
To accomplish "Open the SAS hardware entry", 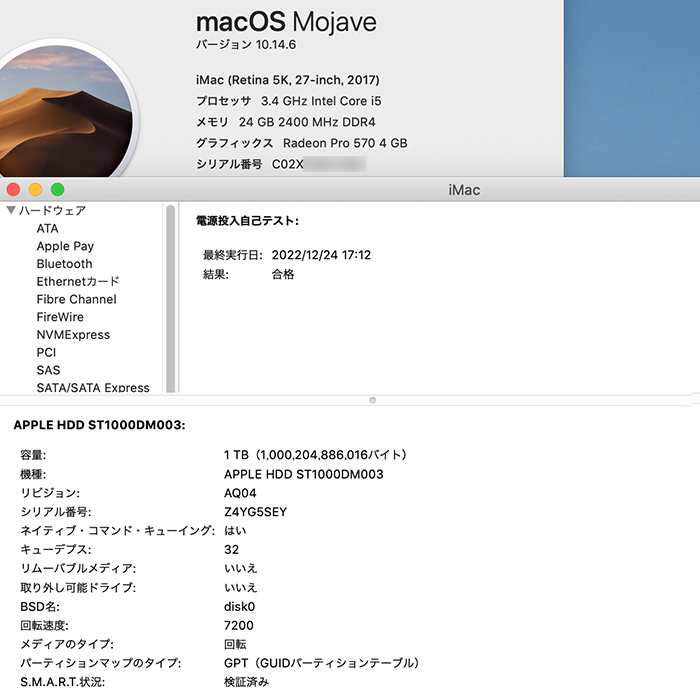I will 48,370.
